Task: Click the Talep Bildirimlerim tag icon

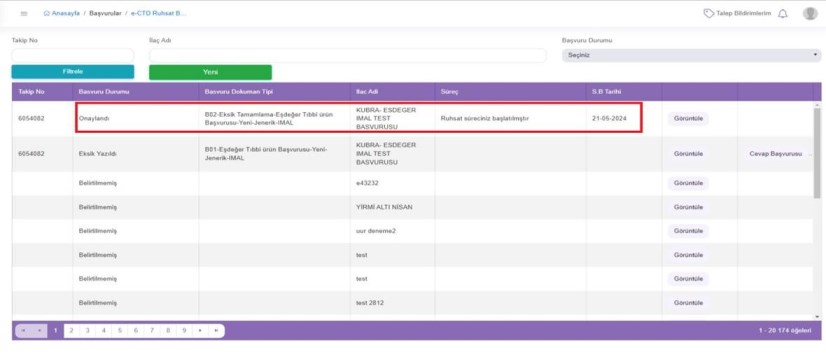Action: pos(709,14)
